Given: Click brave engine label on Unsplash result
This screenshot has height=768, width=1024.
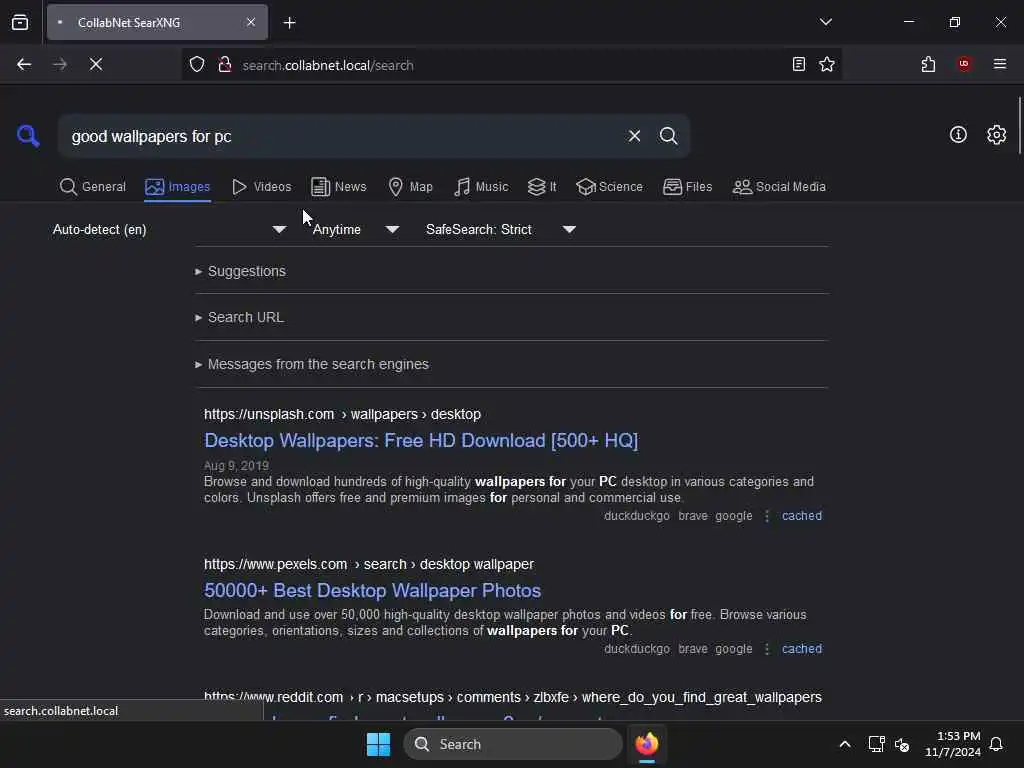Looking at the screenshot, I should pyautogui.click(x=693, y=516).
